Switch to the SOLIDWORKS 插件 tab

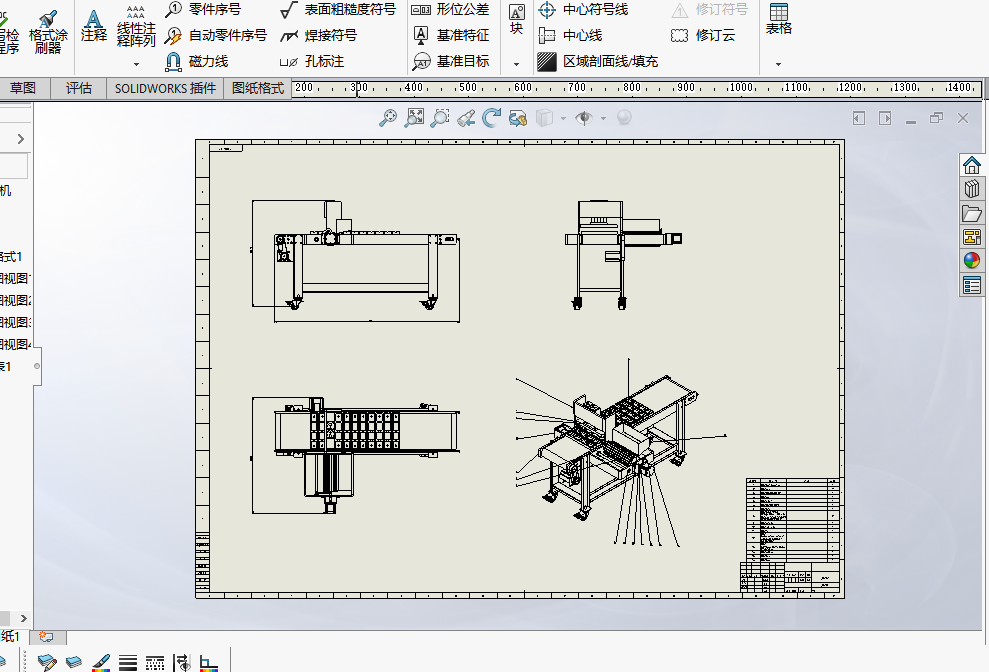tap(165, 88)
